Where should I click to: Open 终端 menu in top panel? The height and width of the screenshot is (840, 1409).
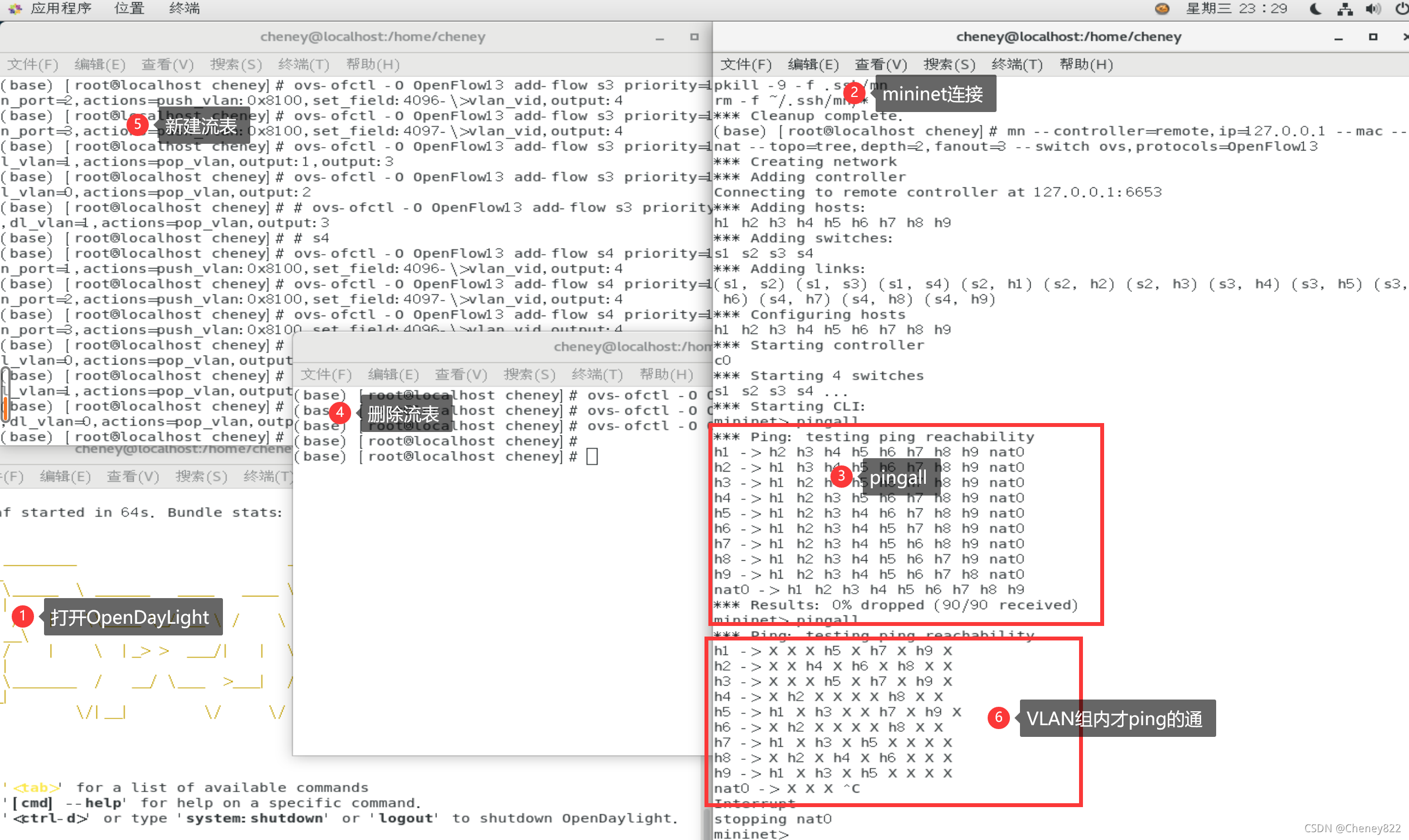(x=184, y=8)
